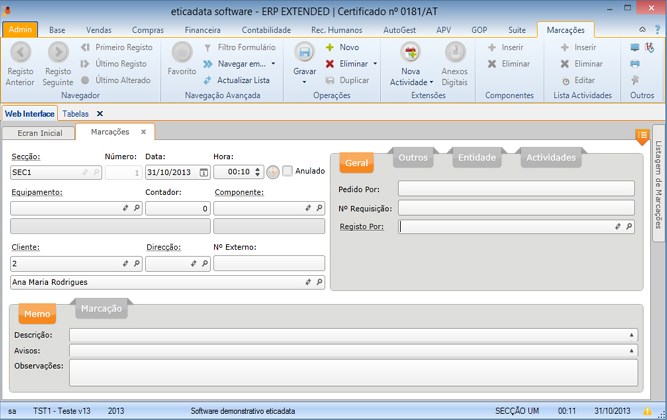
Task: Go to Registo Anterior record
Action: (x=20, y=54)
